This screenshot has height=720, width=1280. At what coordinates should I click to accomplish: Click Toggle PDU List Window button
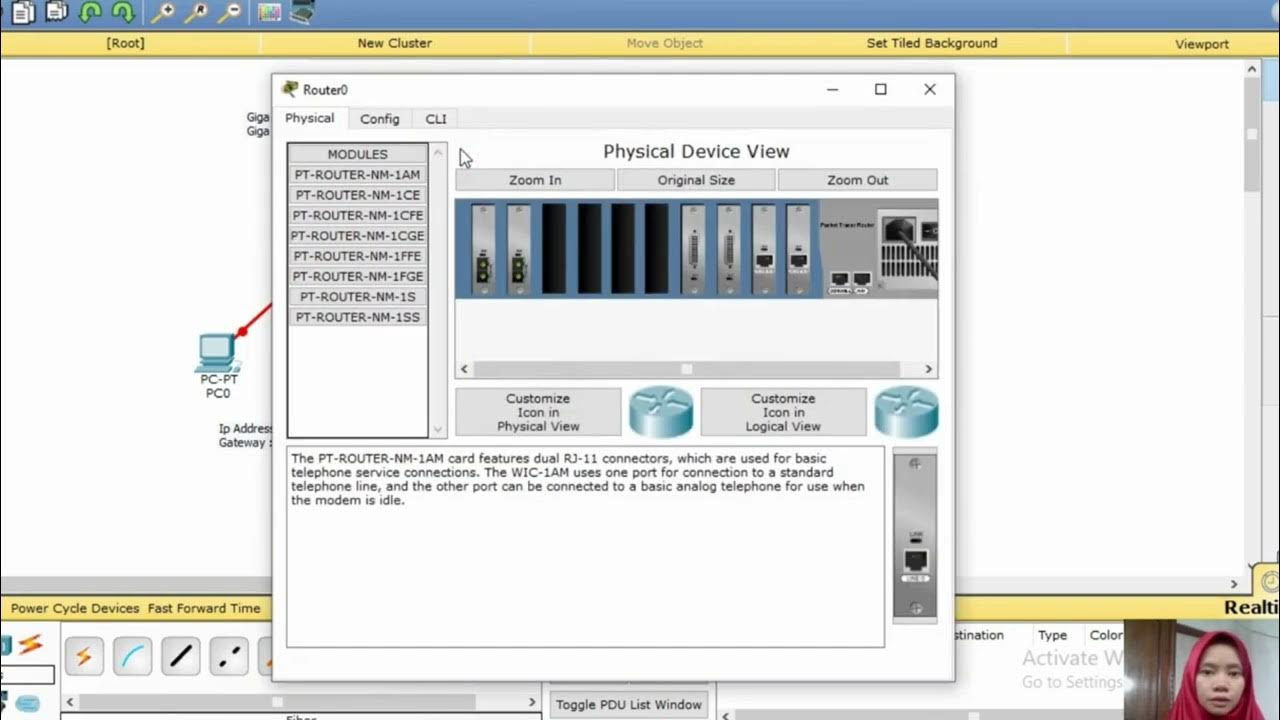629,704
